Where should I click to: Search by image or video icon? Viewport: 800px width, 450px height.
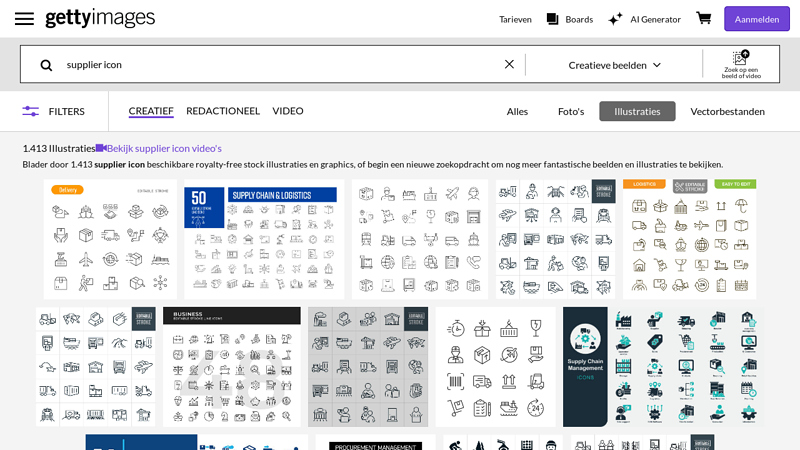(741, 64)
